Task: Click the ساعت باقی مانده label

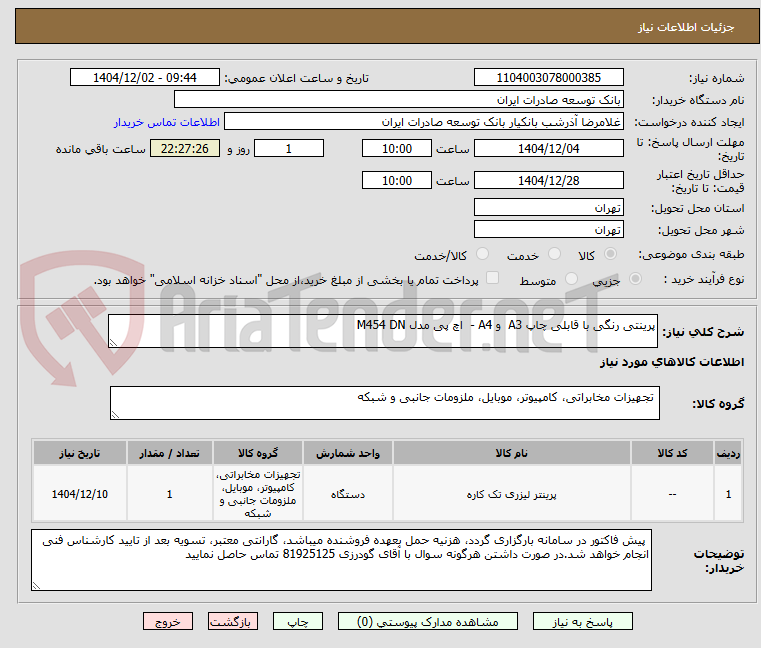Action: 100,150
